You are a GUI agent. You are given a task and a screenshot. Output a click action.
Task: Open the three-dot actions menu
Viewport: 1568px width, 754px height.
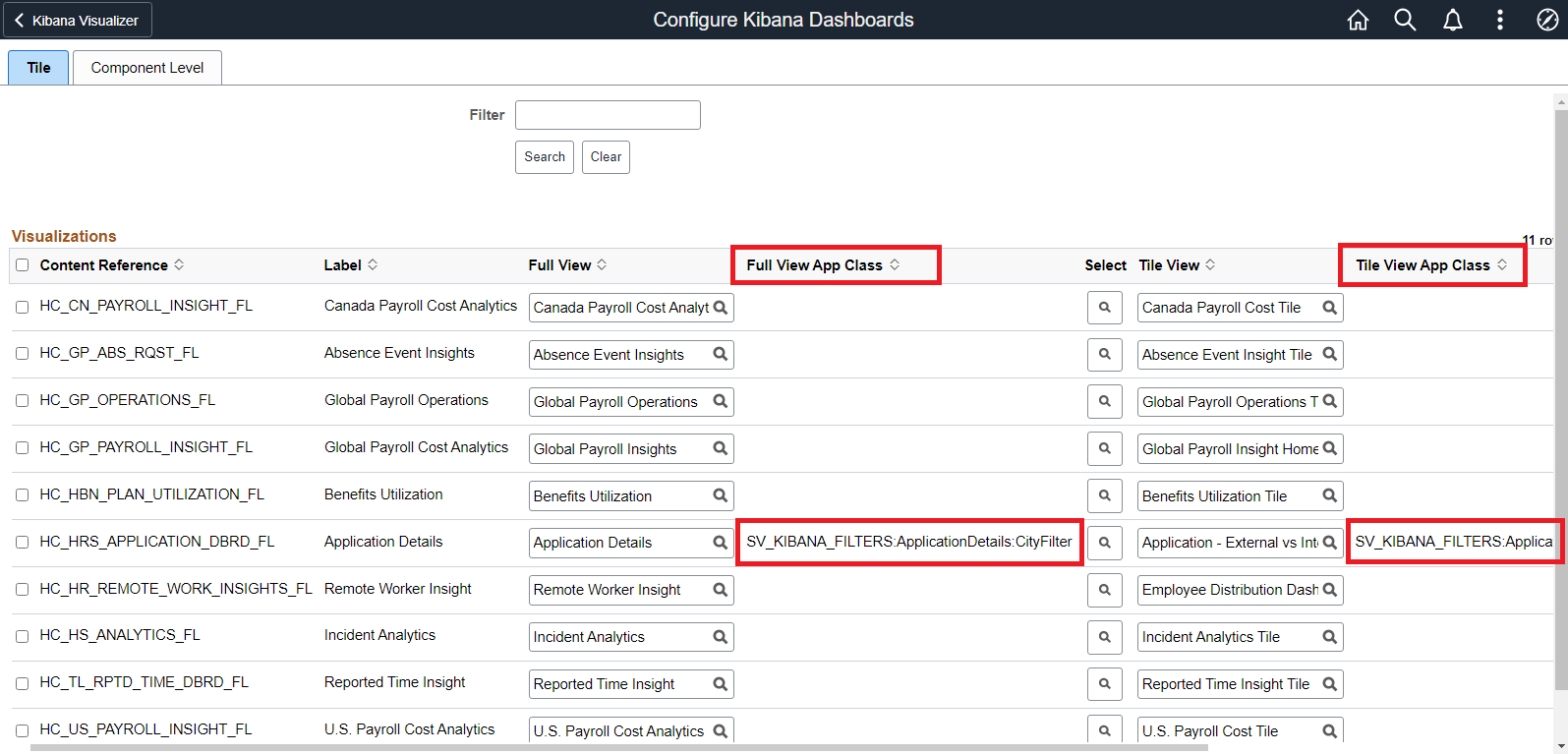[x=1499, y=20]
